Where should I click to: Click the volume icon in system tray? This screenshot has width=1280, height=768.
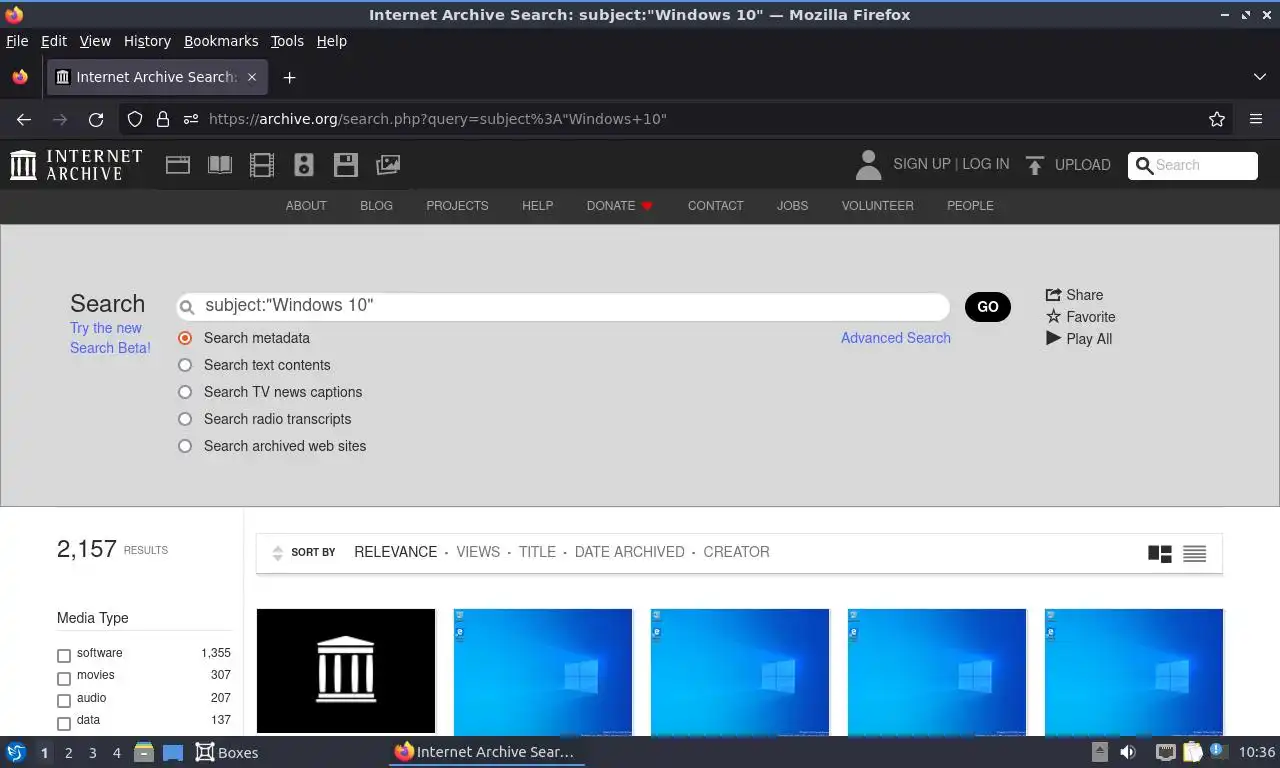pyautogui.click(x=1128, y=752)
